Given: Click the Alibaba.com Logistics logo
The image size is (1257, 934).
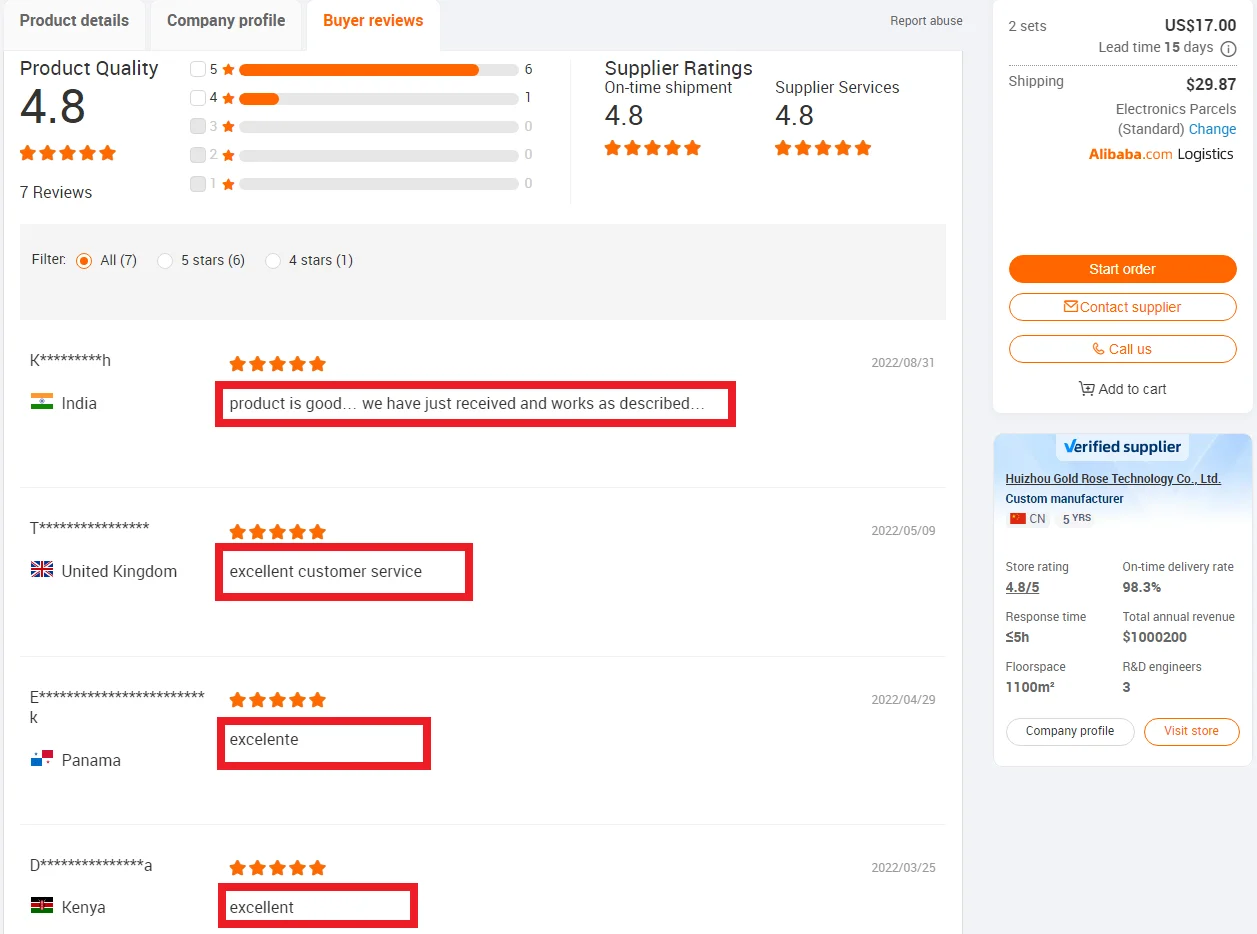Looking at the screenshot, I should click(x=1161, y=154).
